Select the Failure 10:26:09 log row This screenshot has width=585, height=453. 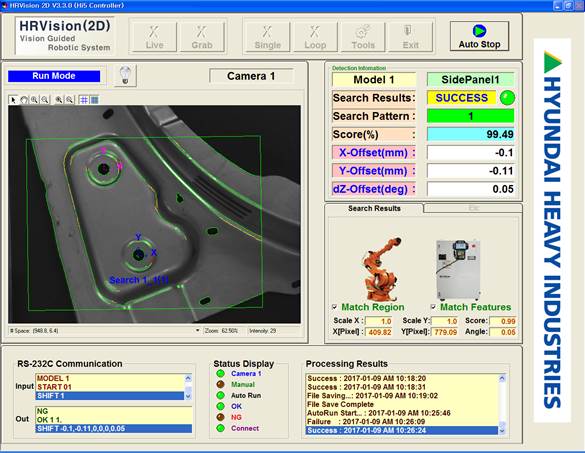402,422
